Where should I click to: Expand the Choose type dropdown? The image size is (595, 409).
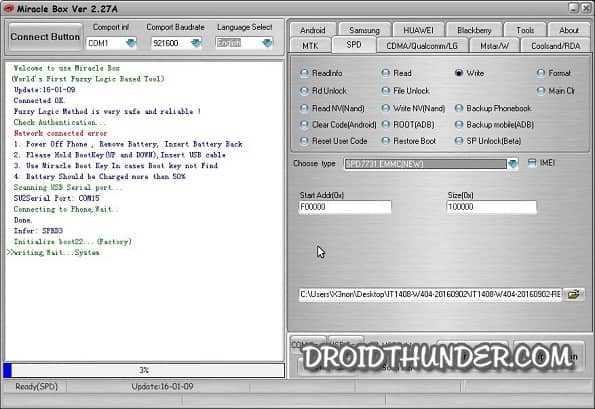point(513,164)
